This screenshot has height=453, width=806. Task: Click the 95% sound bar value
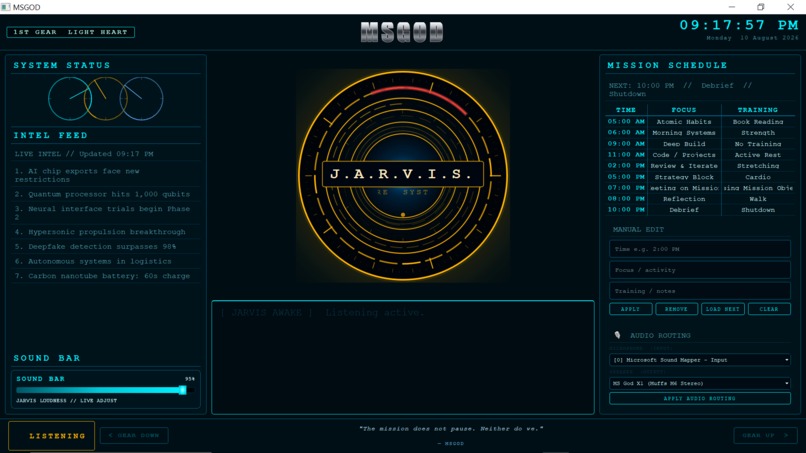(190, 378)
